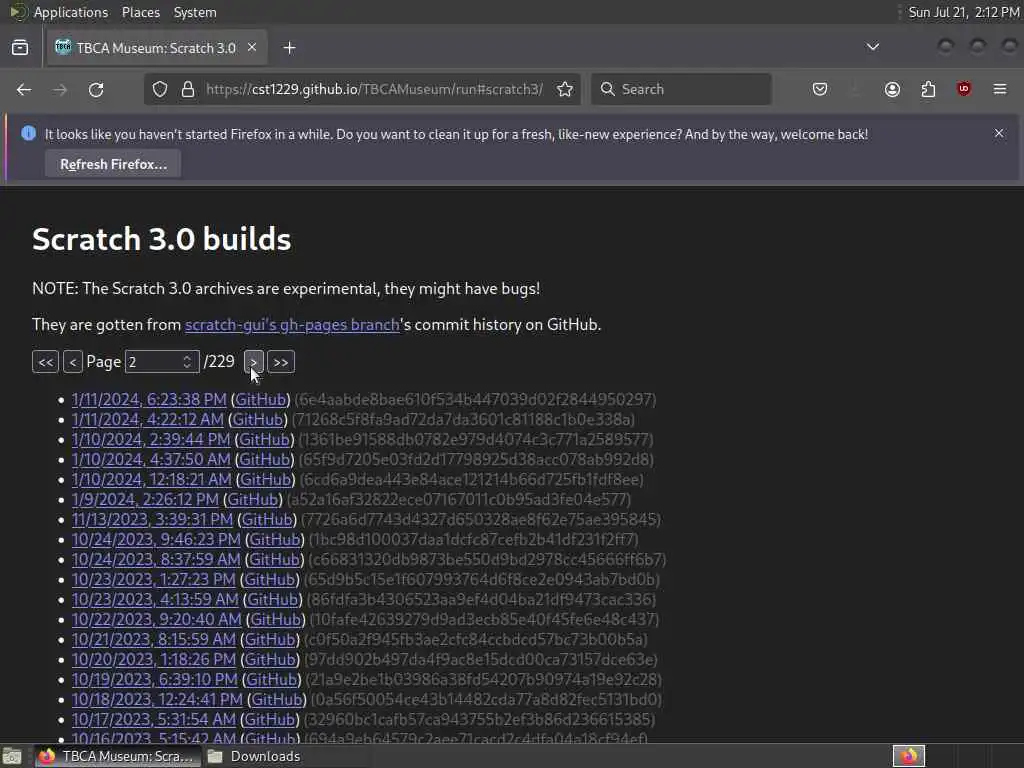
Task: Open GitHub link for 10/24/2023, 8:37:59 AM
Action: click(x=274, y=560)
